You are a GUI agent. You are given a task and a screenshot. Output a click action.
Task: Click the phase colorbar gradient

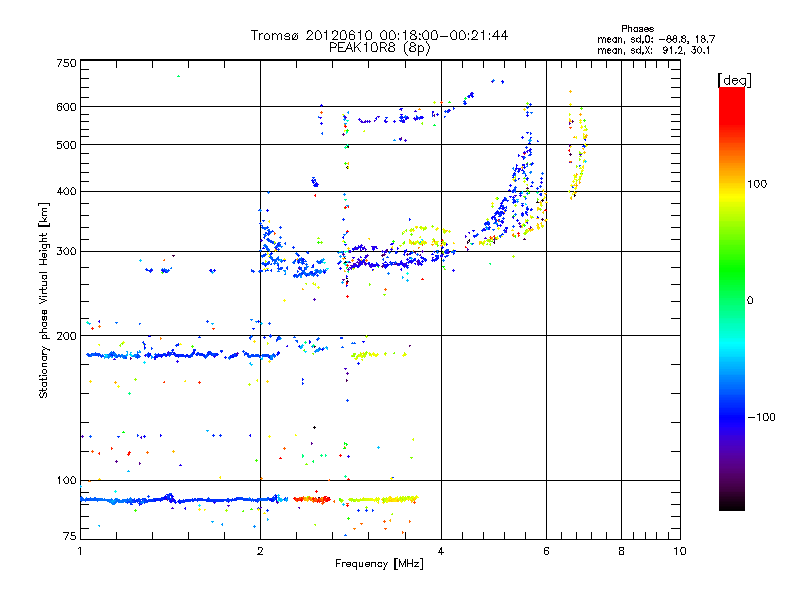[732, 298]
